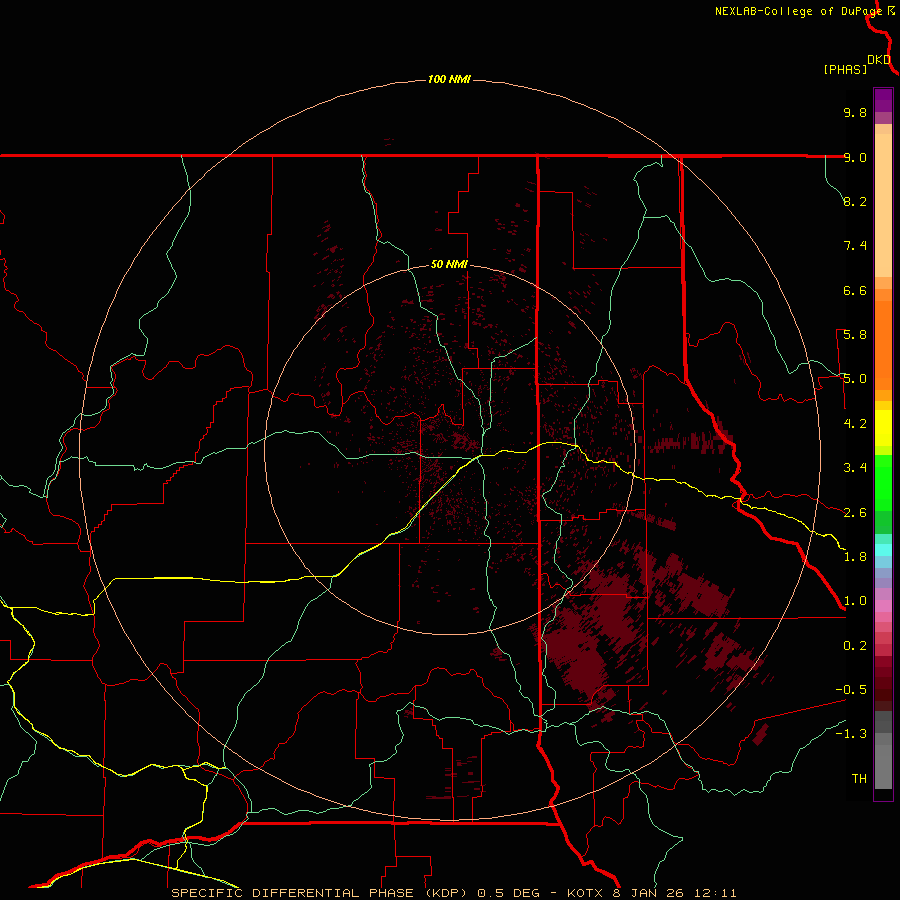
Task: Click the 3.4 legend value
Action: click(855, 468)
